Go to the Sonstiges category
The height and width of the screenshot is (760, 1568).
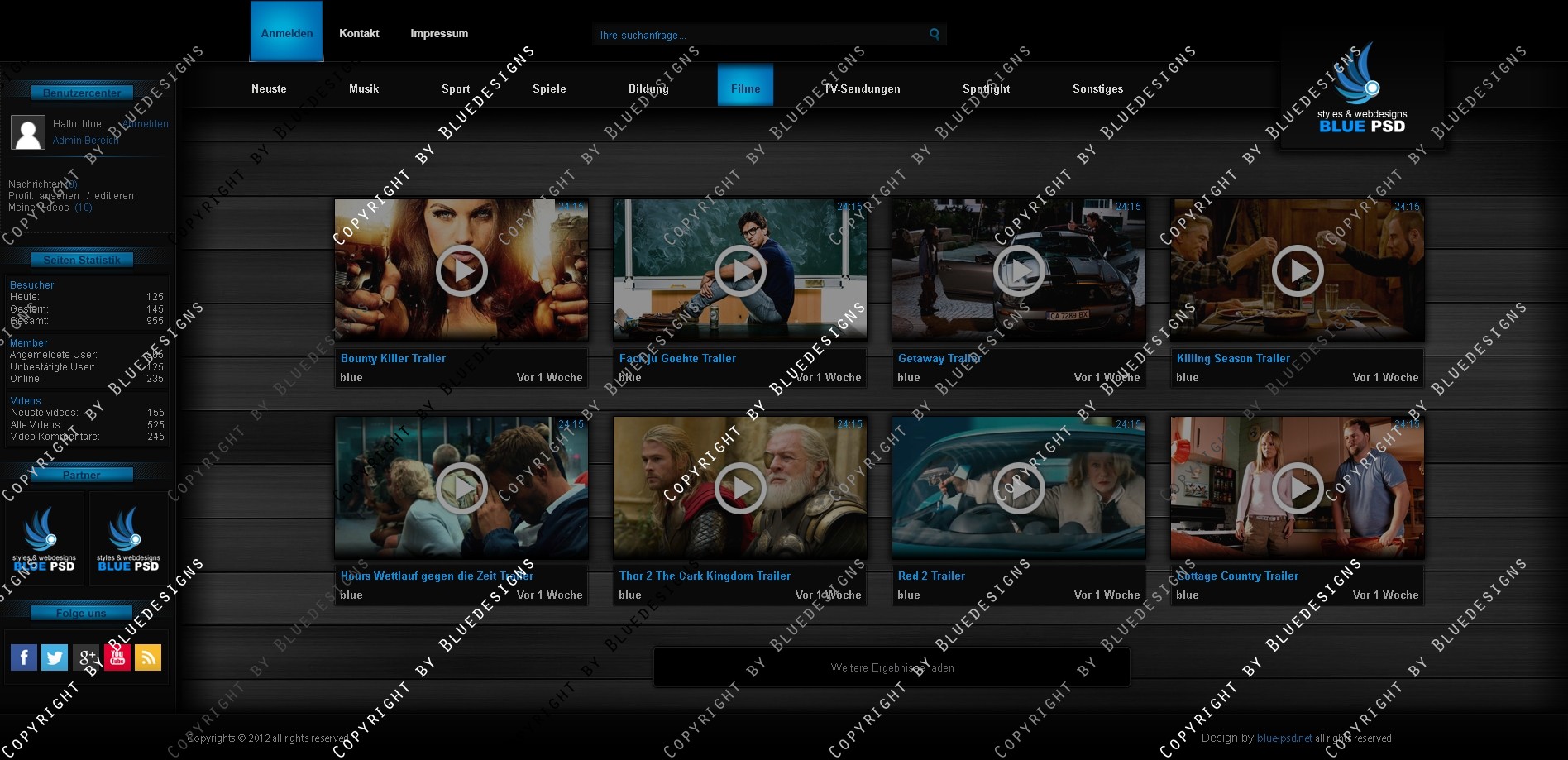click(x=1097, y=88)
